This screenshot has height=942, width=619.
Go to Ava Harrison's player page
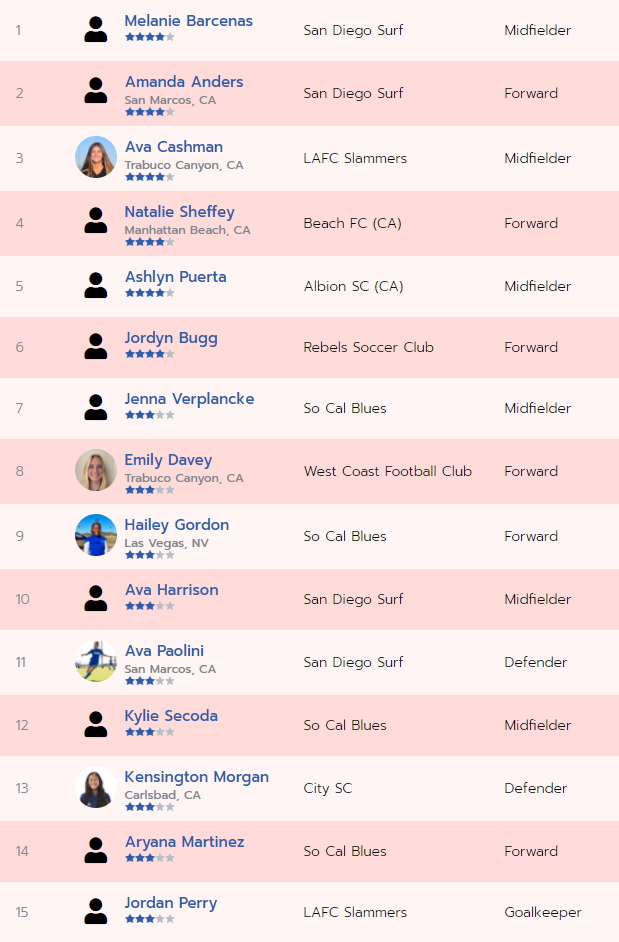tap(171, 590)
